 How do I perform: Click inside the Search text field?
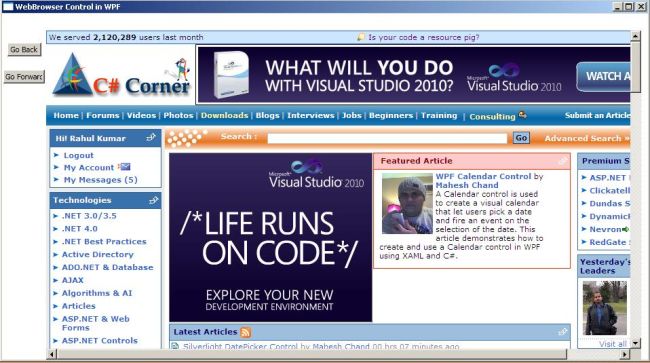(x=387, y=138)
